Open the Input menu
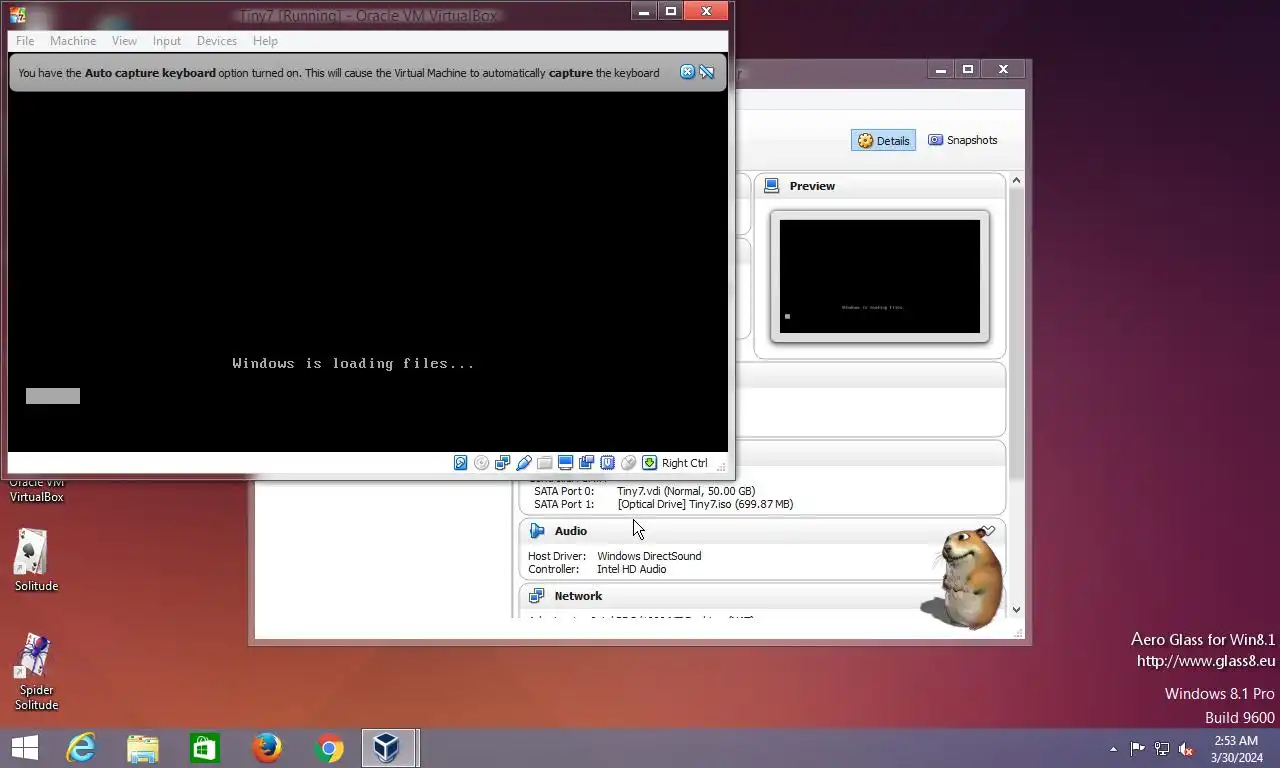The height and width of the screenshot is (768, 1280). [x=167, y=41]
